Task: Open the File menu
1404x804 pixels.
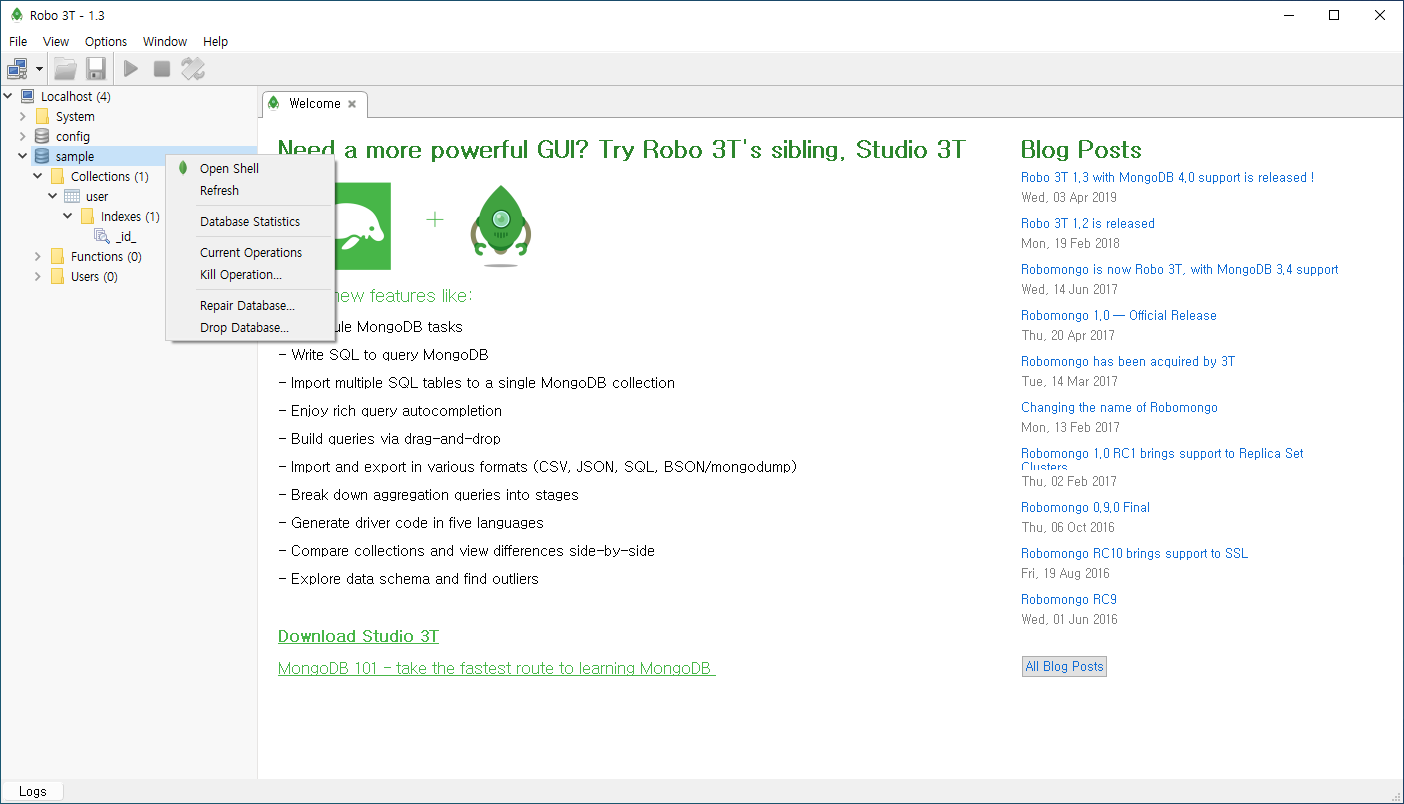Action: point(18,41)
